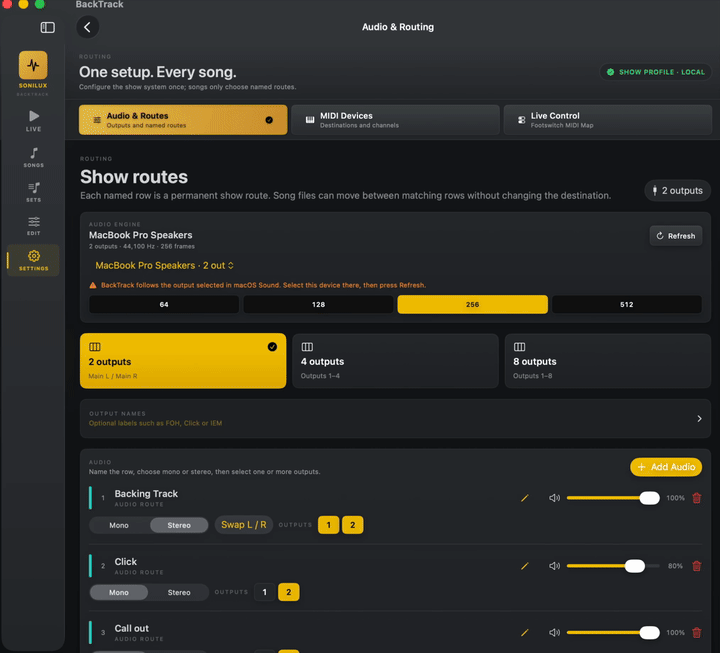Toggle output 1 for Backing Track

point(329,525)
